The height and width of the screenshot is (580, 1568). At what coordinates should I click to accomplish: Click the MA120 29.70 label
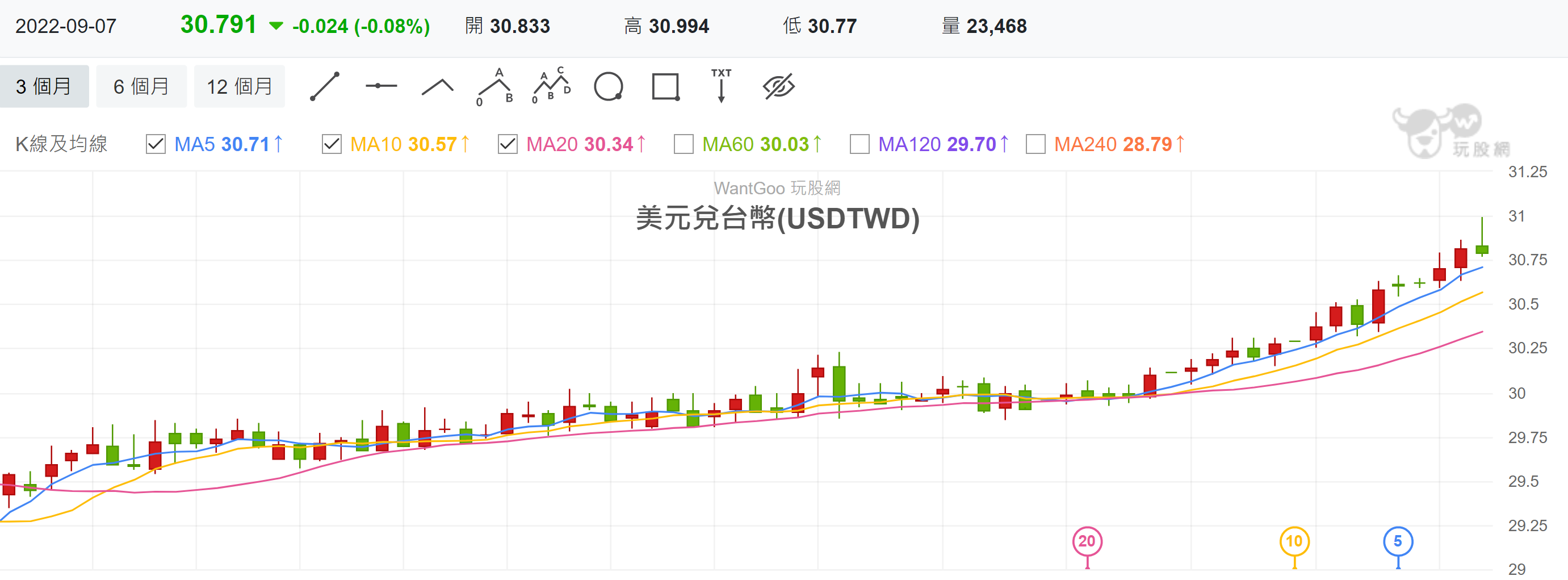944,144
